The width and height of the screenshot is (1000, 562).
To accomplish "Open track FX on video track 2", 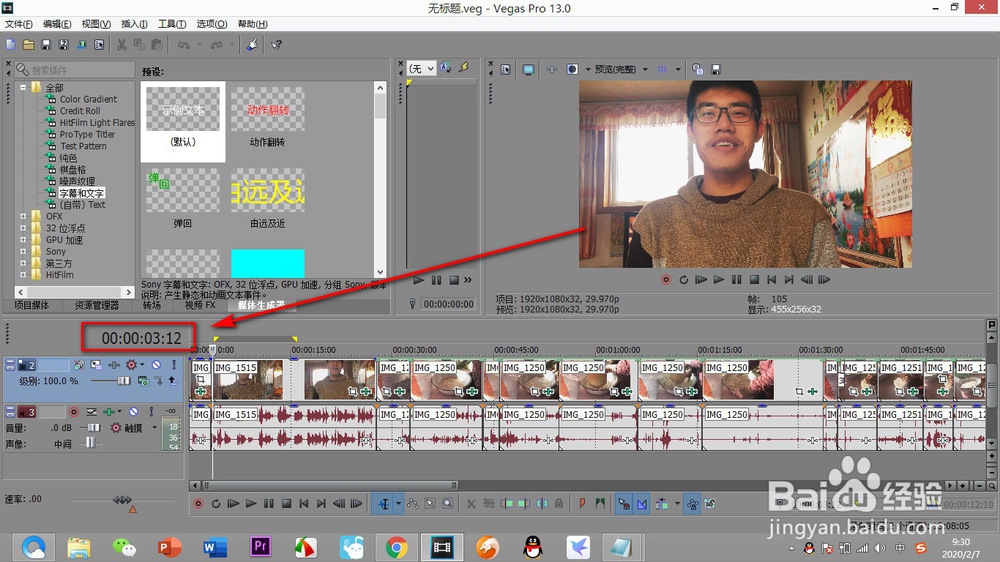I will 114,365.
